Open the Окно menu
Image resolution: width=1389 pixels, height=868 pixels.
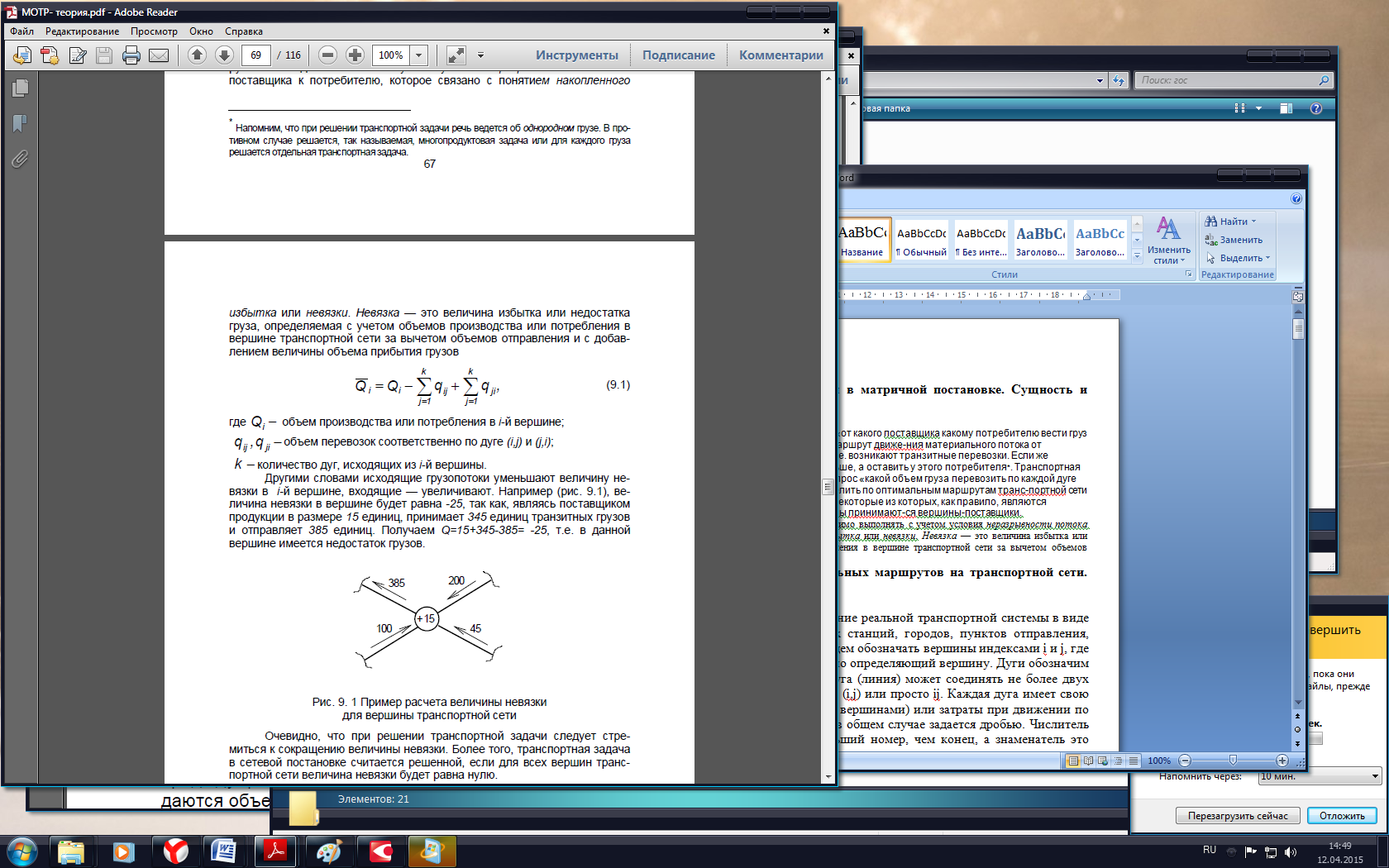pyautogui.click(x=201, y=31)
